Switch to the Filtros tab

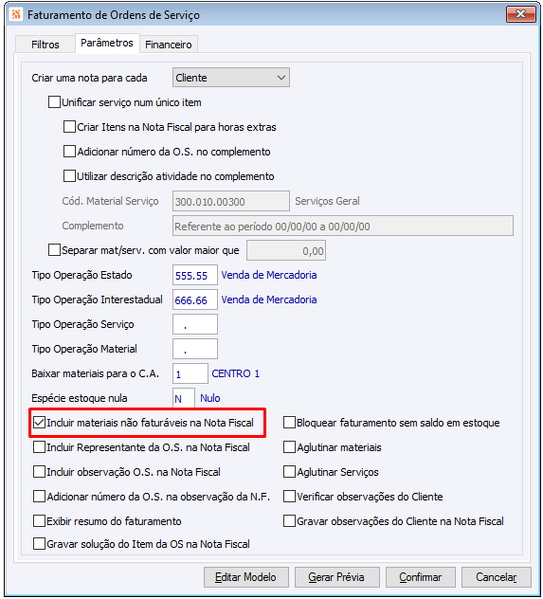45,45
